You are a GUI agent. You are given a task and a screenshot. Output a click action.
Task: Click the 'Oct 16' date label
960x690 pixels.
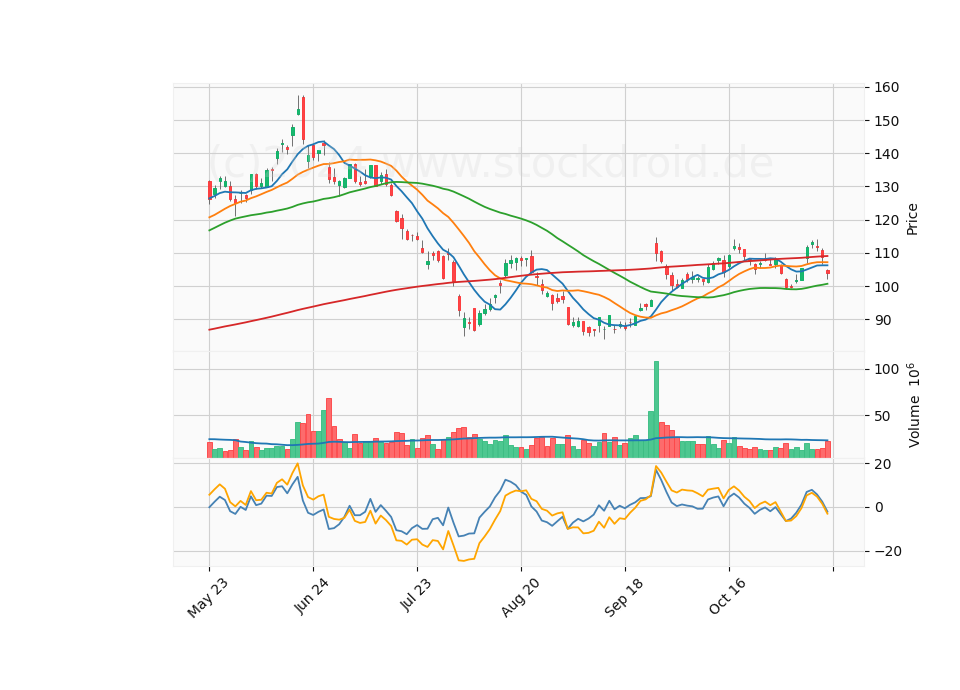[727, 596]
